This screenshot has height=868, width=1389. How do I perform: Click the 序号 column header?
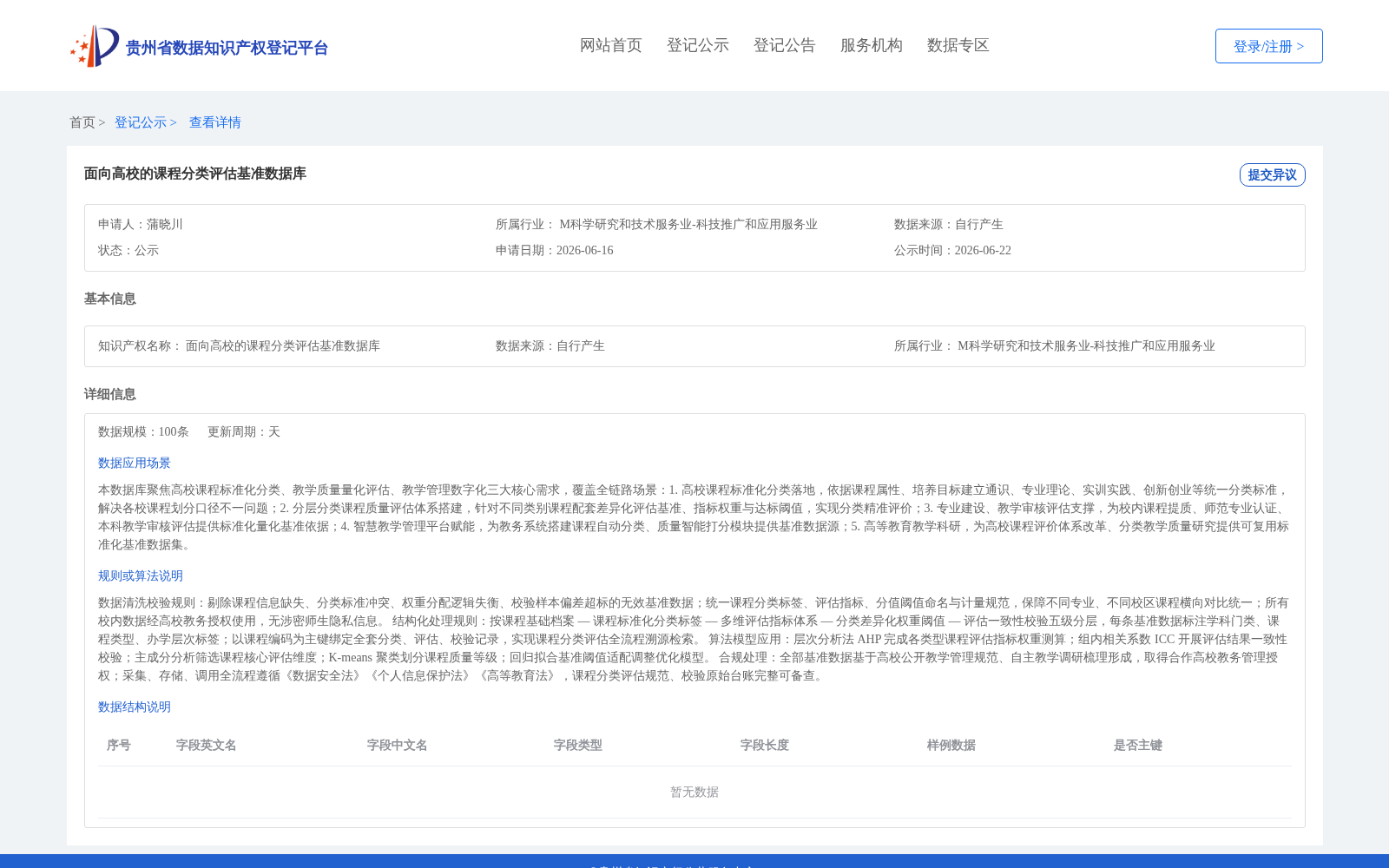coord(119,745)
